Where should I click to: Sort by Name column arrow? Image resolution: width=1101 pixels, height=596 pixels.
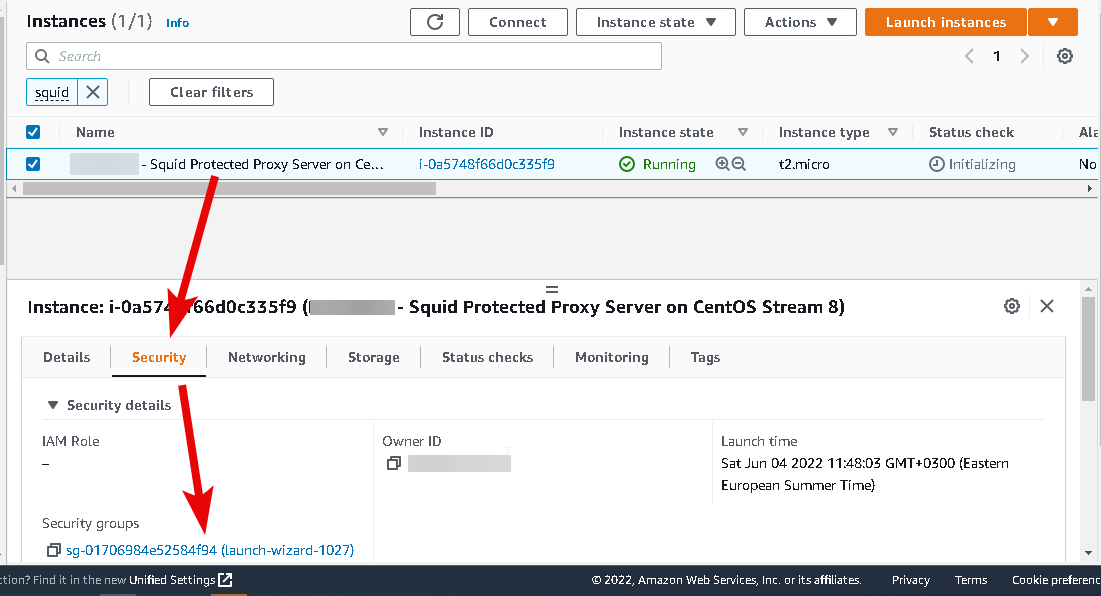(383, 132)
